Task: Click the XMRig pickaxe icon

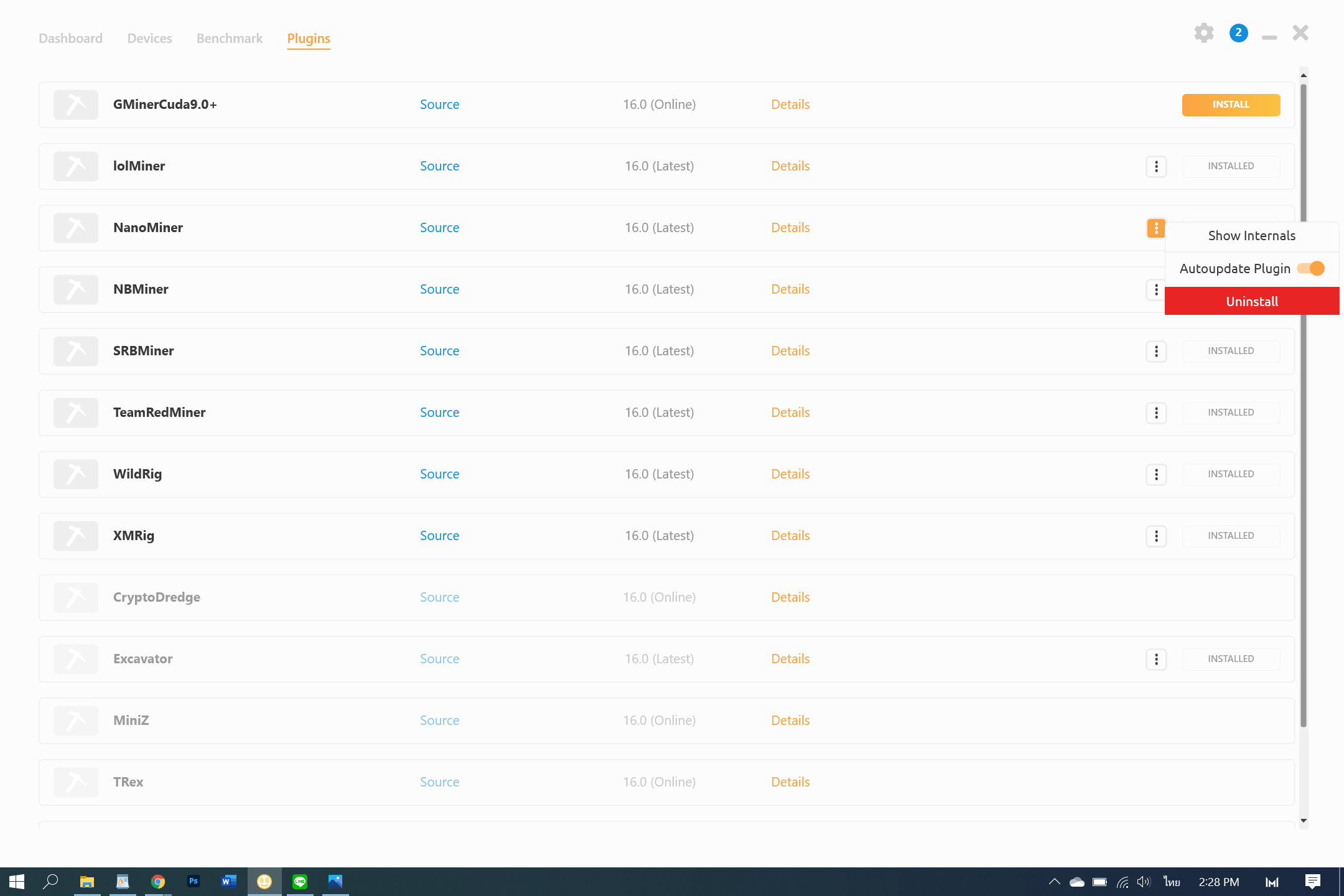Action: (76, 536)
